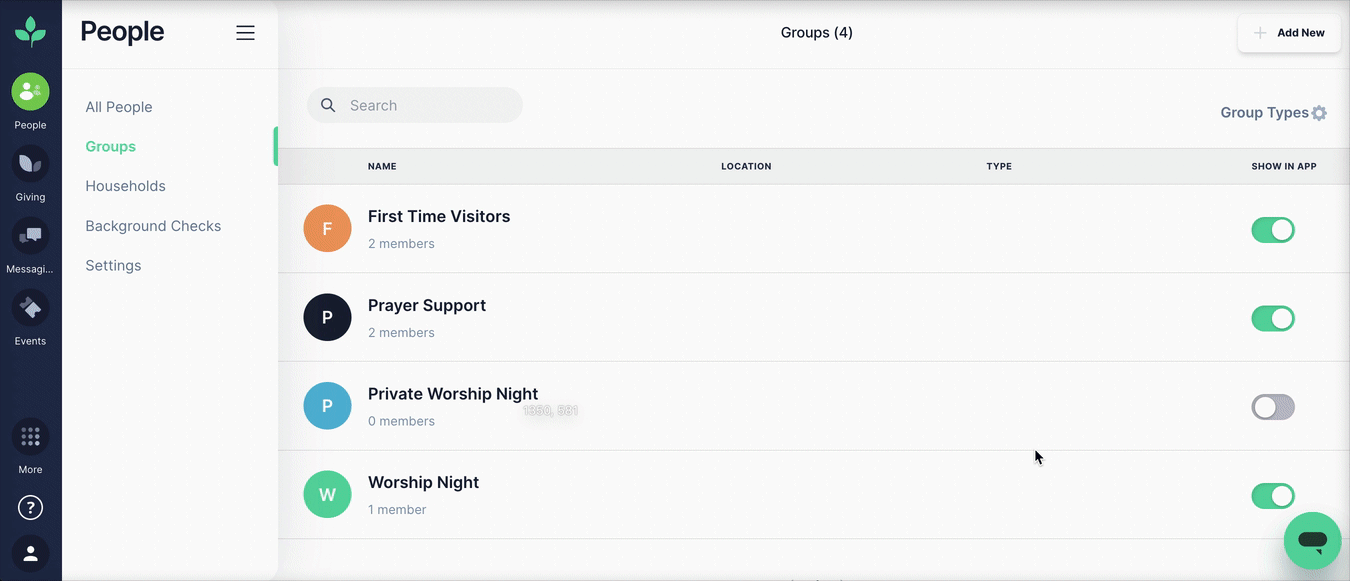The image size is (1350, 581).
Task: Open the chat support bubble
Action: (x=1312, y=541)
